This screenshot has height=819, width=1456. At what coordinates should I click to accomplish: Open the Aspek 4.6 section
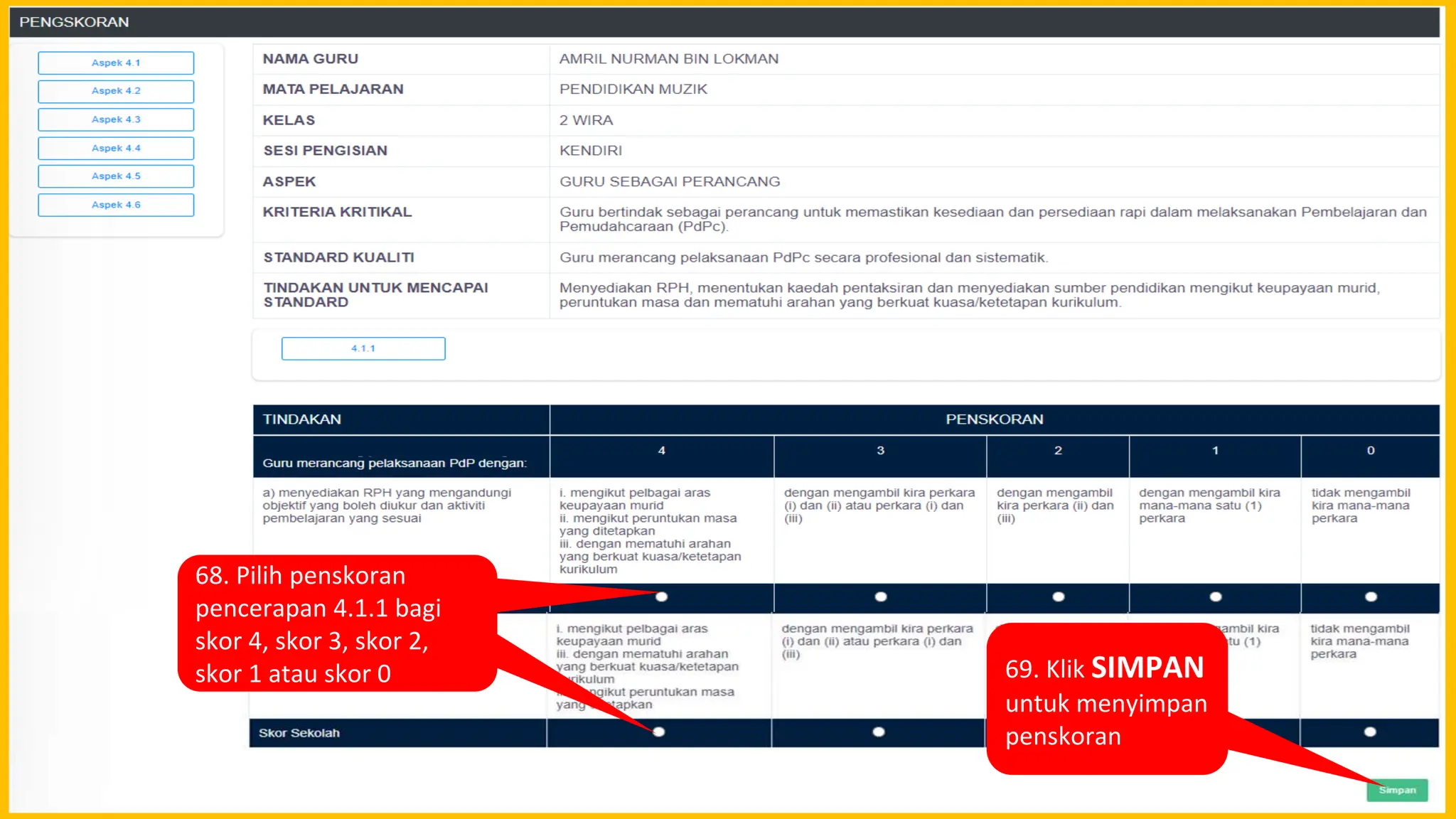pyautogui.click(x=116, y=205)
